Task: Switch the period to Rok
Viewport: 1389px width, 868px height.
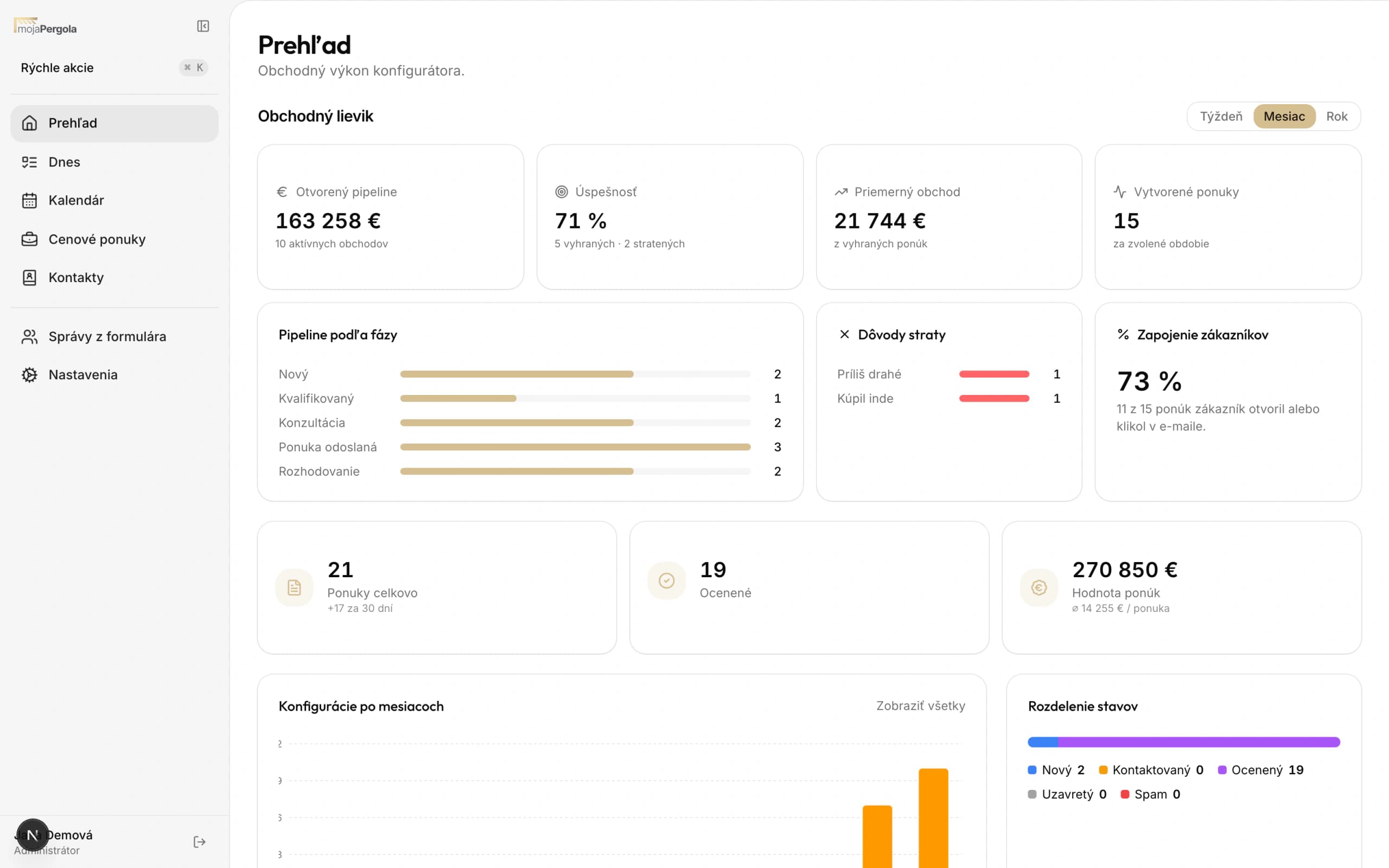Action: point(1336,117)
